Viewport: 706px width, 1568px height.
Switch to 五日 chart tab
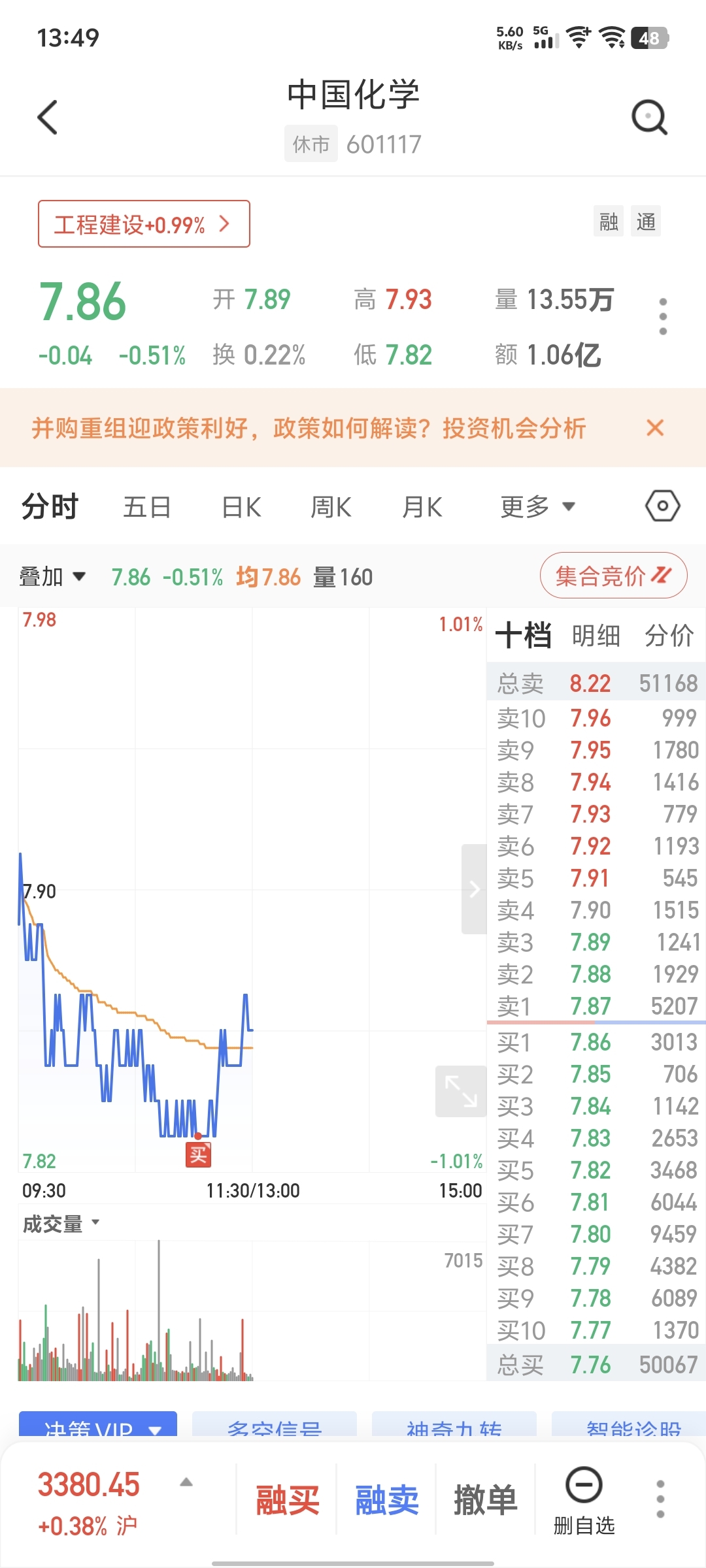147,506
